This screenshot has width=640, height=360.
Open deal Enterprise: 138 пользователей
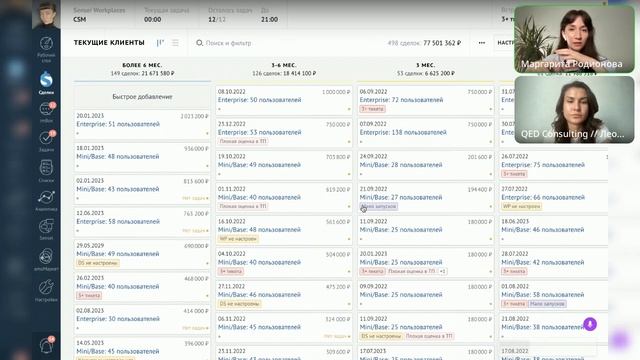403,132
